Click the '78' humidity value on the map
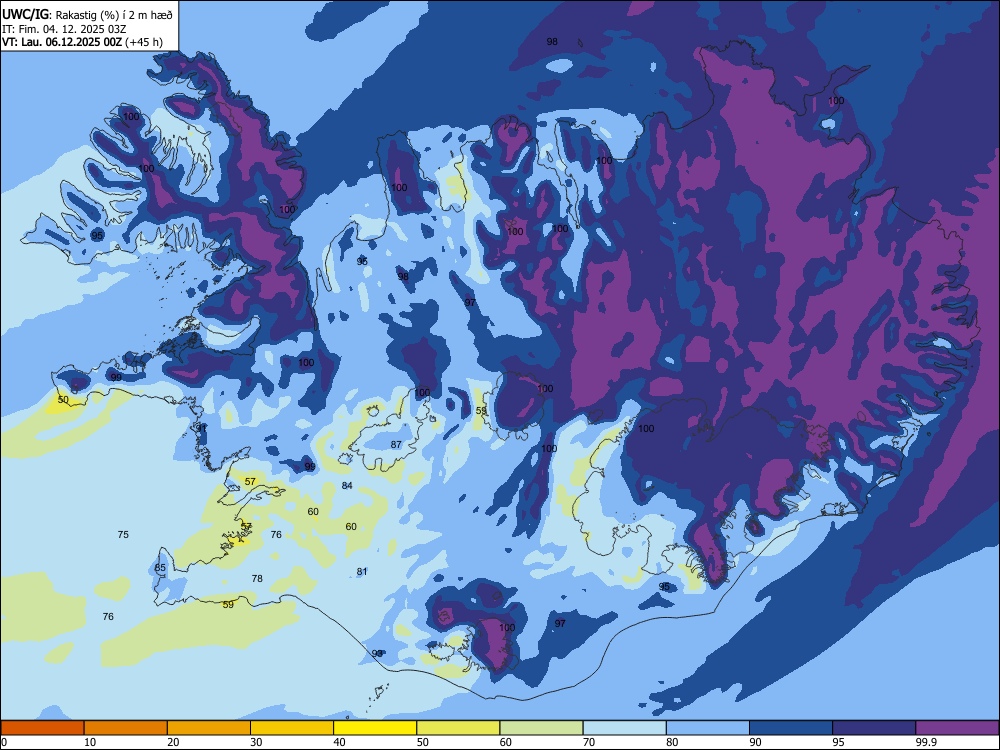1000x750 pixels. point(257,578)
